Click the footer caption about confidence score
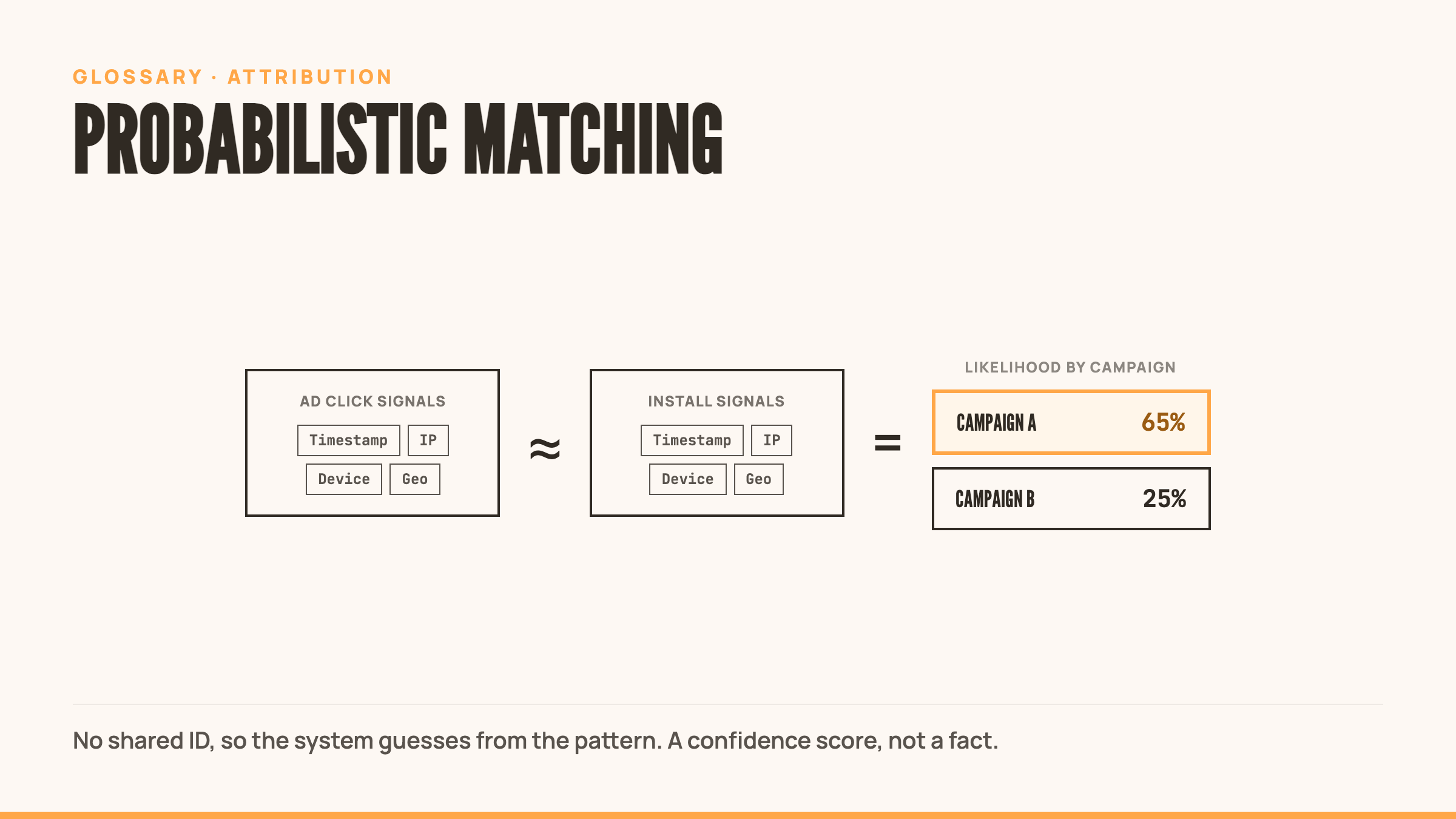Viewport: 1456px width, 819px height. click(536, 741)
